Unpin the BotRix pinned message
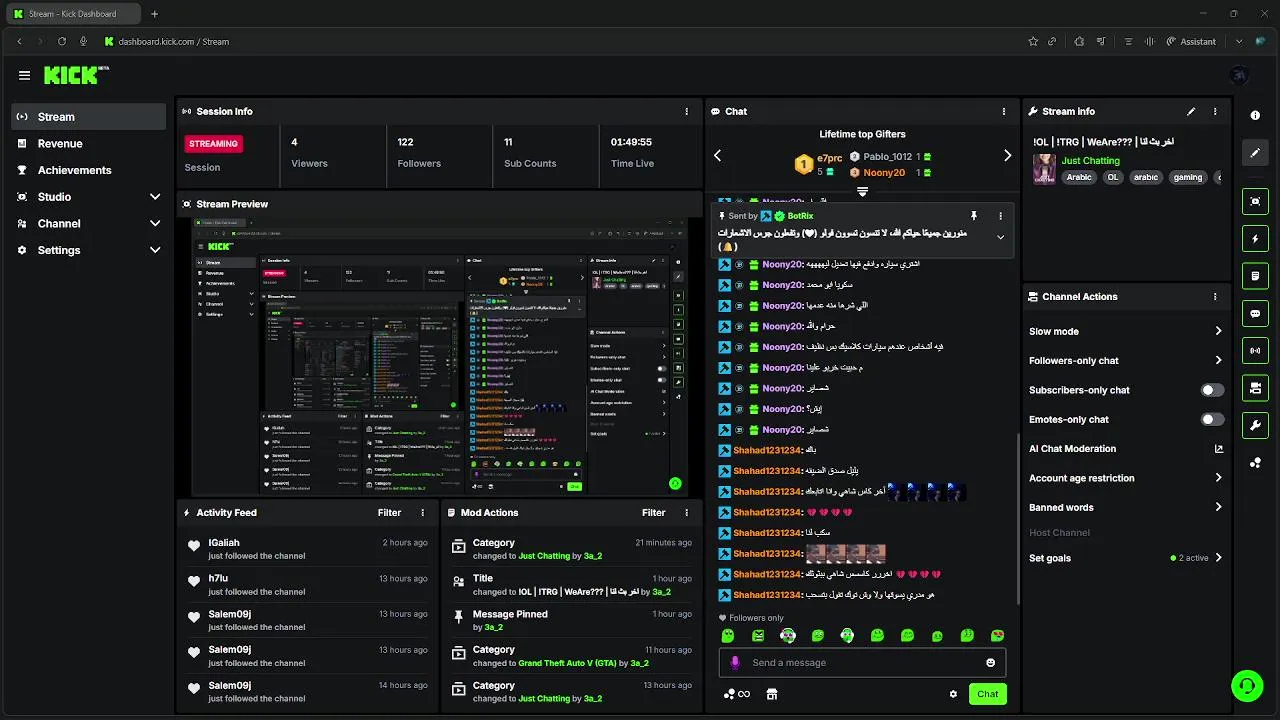Image resolution: width=1280 pixels, height=720 pixels. pyautogui.click(x=973, y=216)
